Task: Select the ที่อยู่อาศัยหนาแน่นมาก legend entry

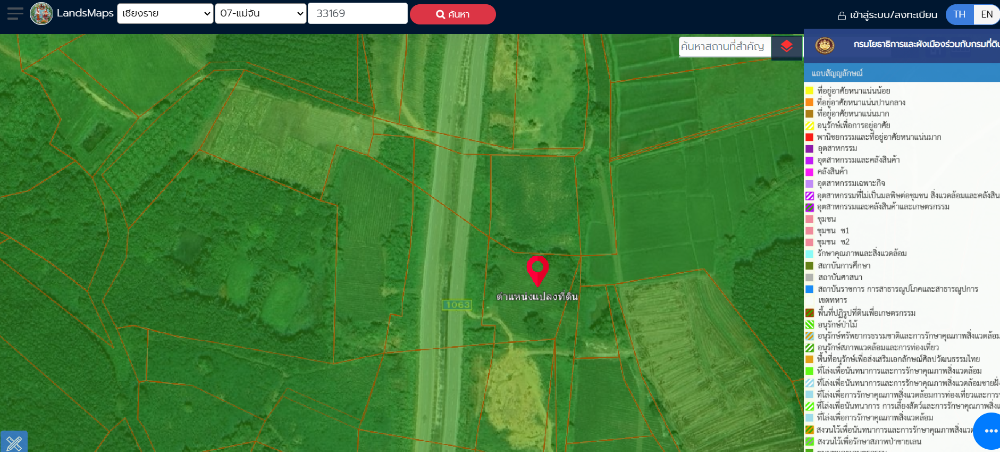Action: (855, 114)
